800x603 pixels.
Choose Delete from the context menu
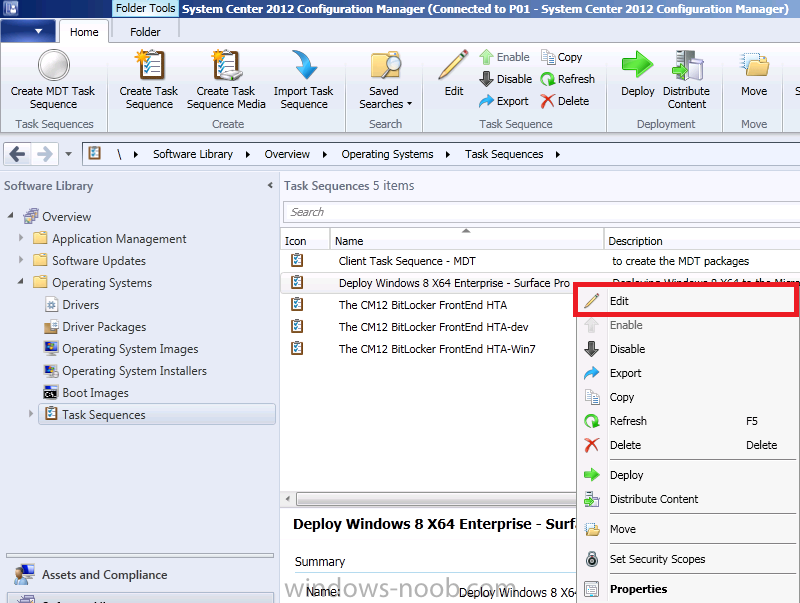coord(687,445)
